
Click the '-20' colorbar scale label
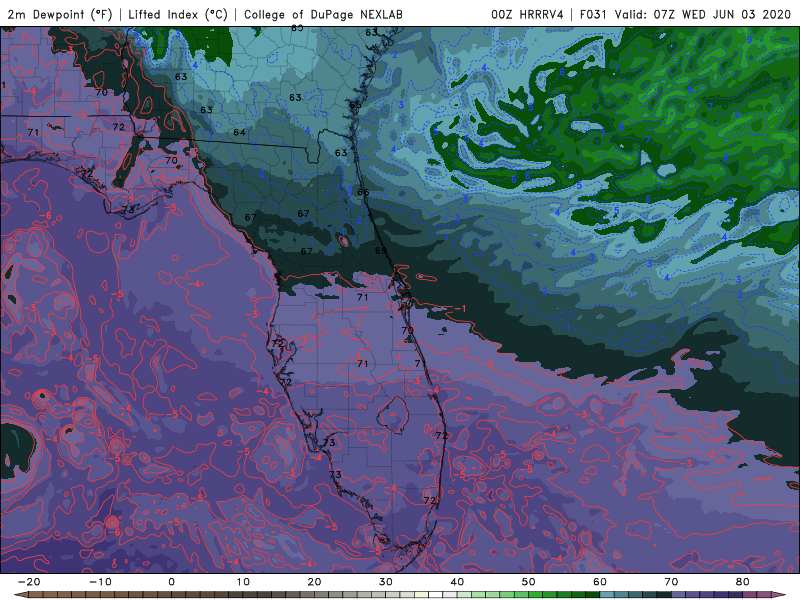click(x=29, y=582)
